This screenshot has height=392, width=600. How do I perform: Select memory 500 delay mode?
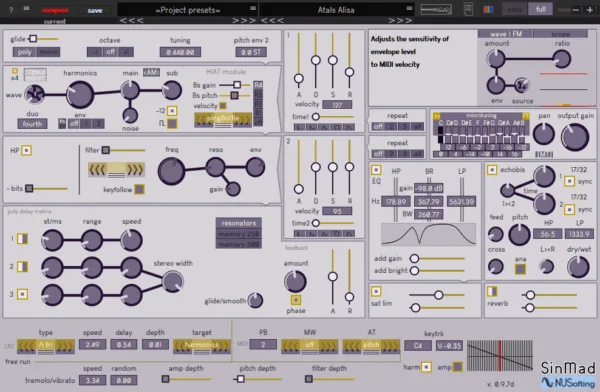(x=239, y=244)
